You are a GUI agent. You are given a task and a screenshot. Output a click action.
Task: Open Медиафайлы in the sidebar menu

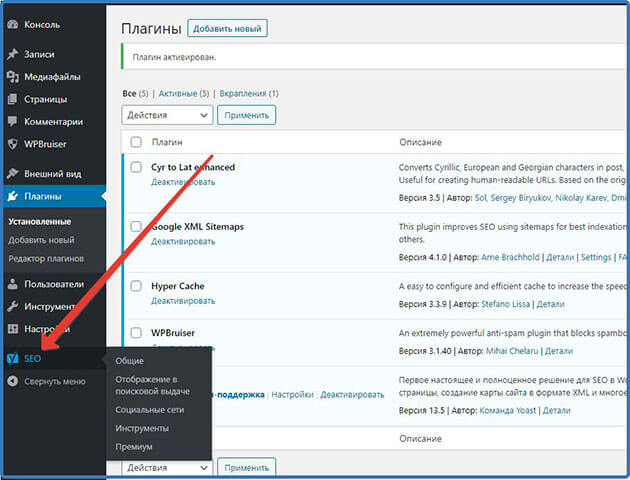(x=52, y=76)
